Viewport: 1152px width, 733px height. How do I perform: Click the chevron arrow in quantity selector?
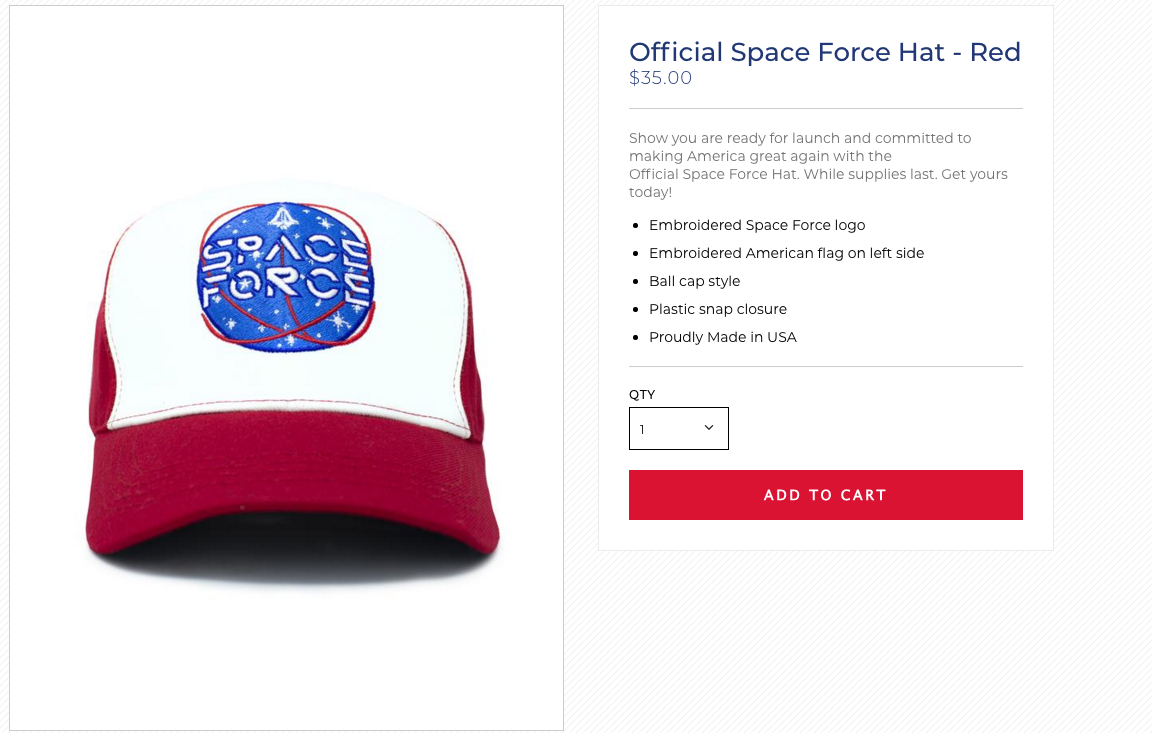(709, 427)
